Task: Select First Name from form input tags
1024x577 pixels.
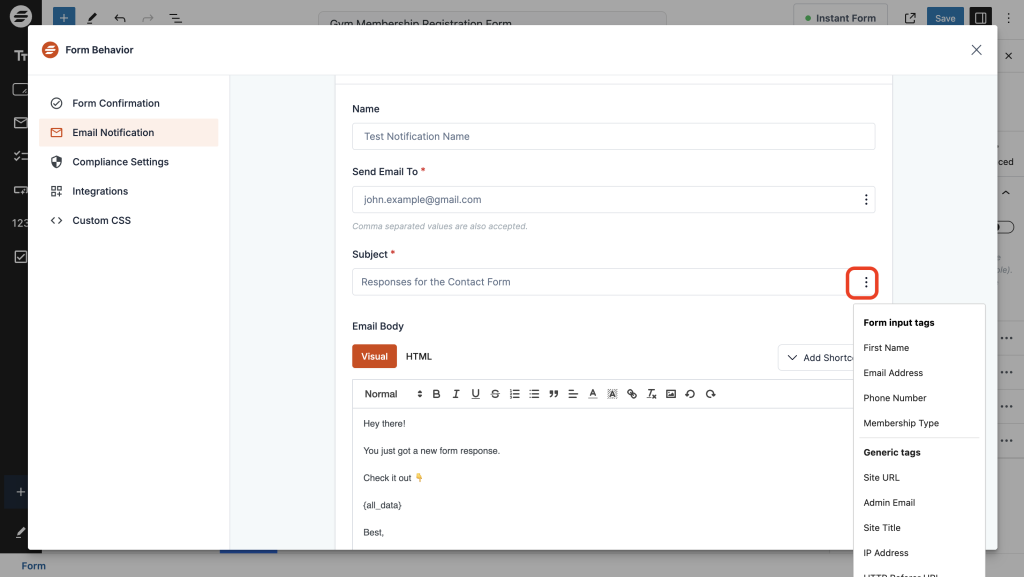Action: [x=886, y=348]
